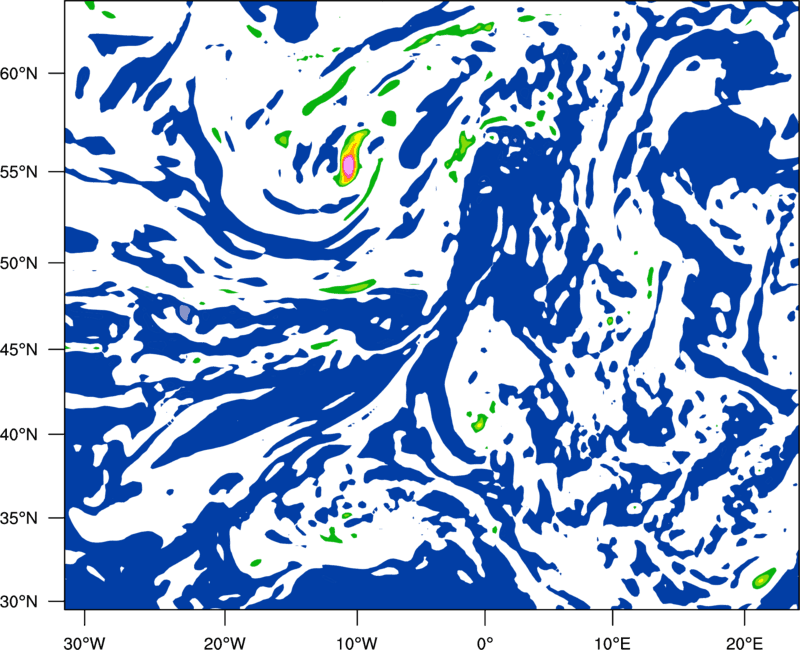Click the pink maximum core near 55°N 10°W
Image resolution: width=800 pixels, height=650 pixels.
click(x=348, y=165)
